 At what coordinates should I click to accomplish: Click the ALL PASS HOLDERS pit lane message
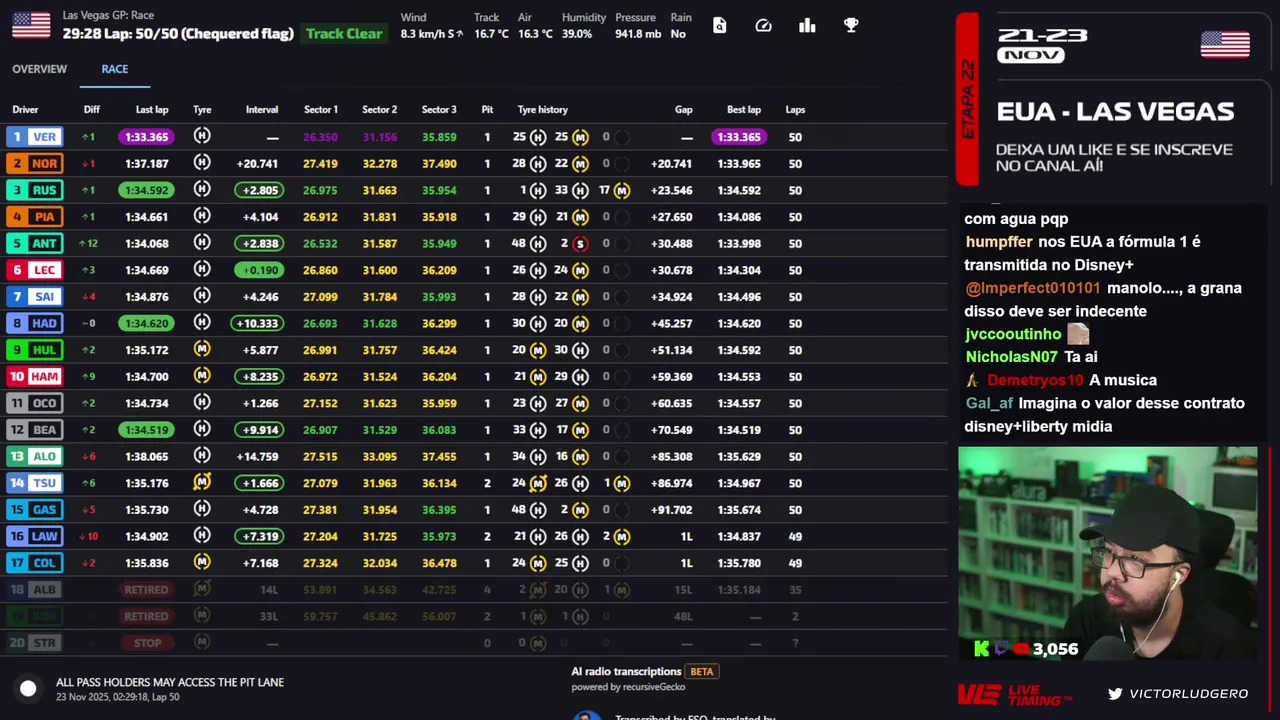[x=170, y=682]
